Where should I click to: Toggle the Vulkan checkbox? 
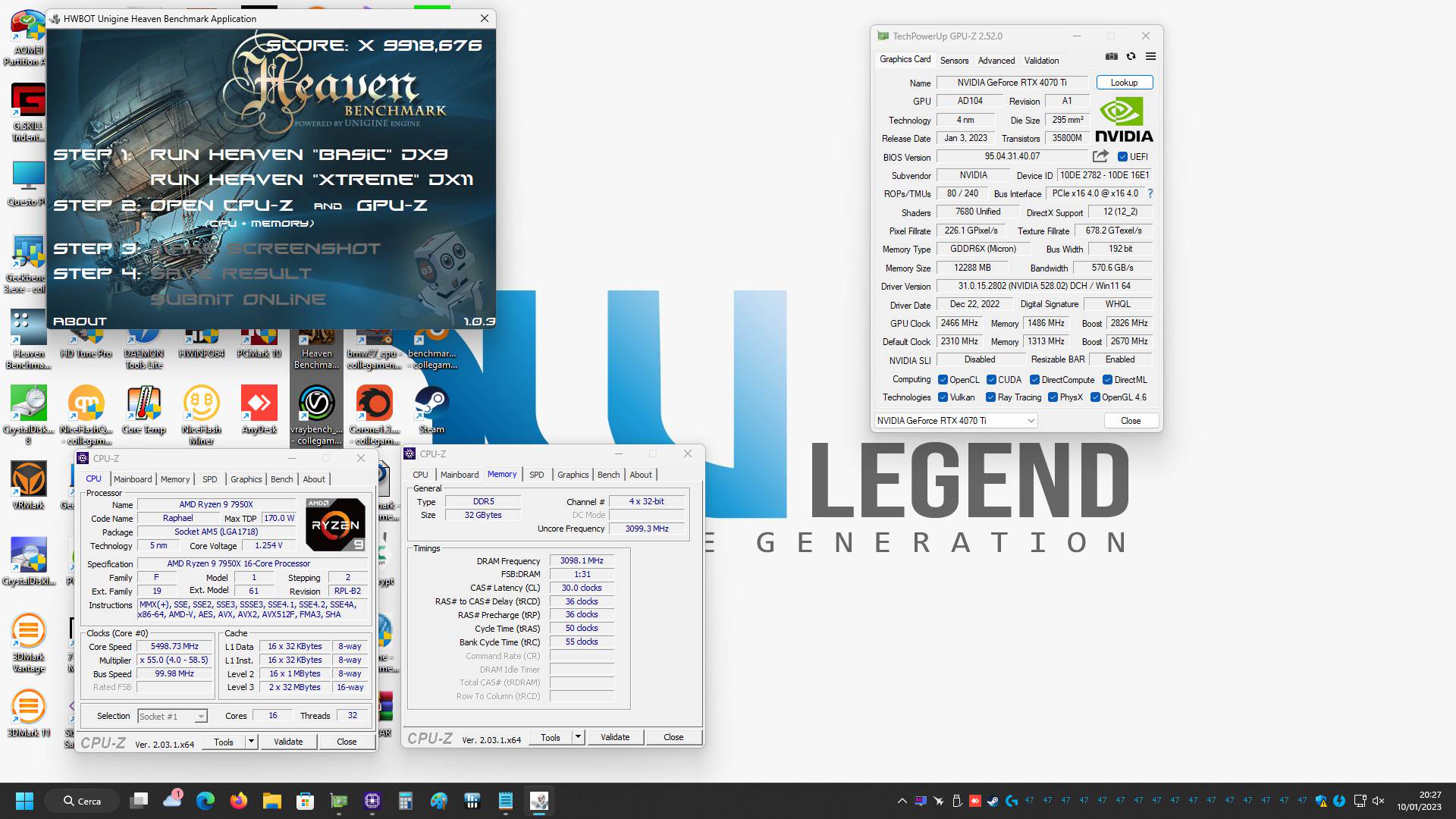click(x=943, y=397)
